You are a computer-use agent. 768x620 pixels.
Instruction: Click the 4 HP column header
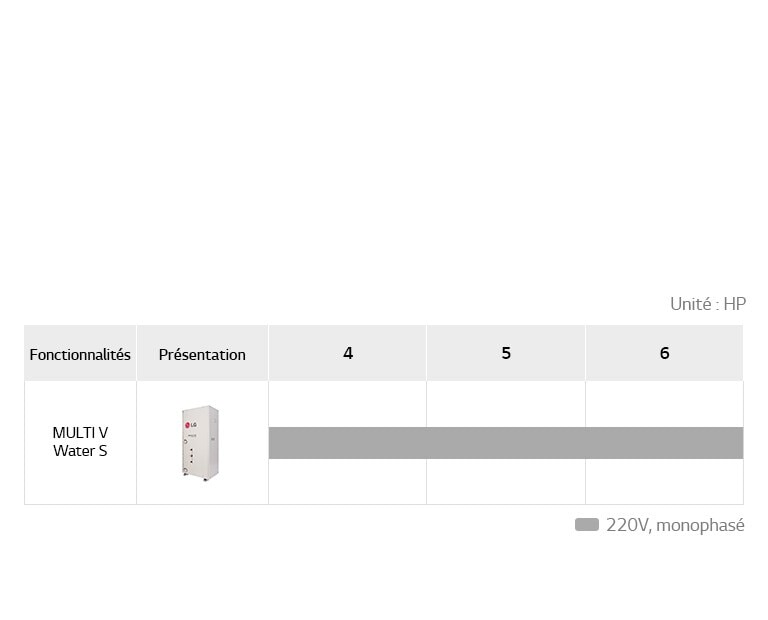click(x=347, y=353)
